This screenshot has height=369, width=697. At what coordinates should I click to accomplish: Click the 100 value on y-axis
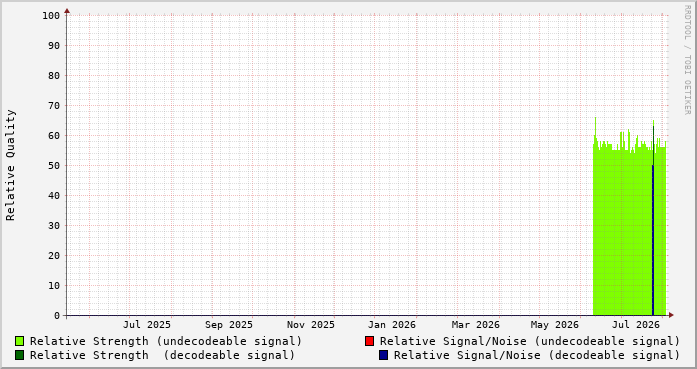(51, 16)
